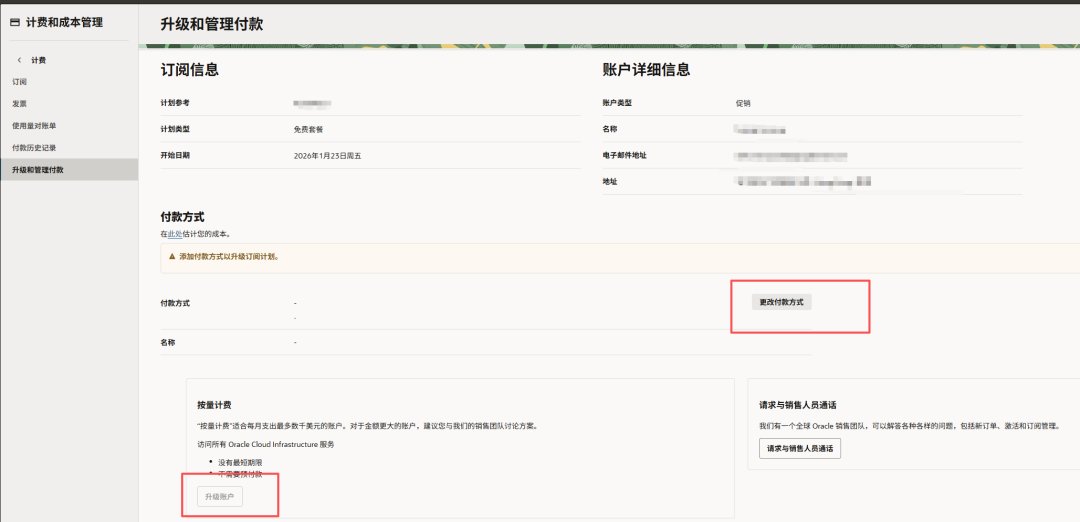This screenshot has height=522, width=1080.
Task: Click the billing card icon beside 计费和成本管理
Action: point(15,23)
